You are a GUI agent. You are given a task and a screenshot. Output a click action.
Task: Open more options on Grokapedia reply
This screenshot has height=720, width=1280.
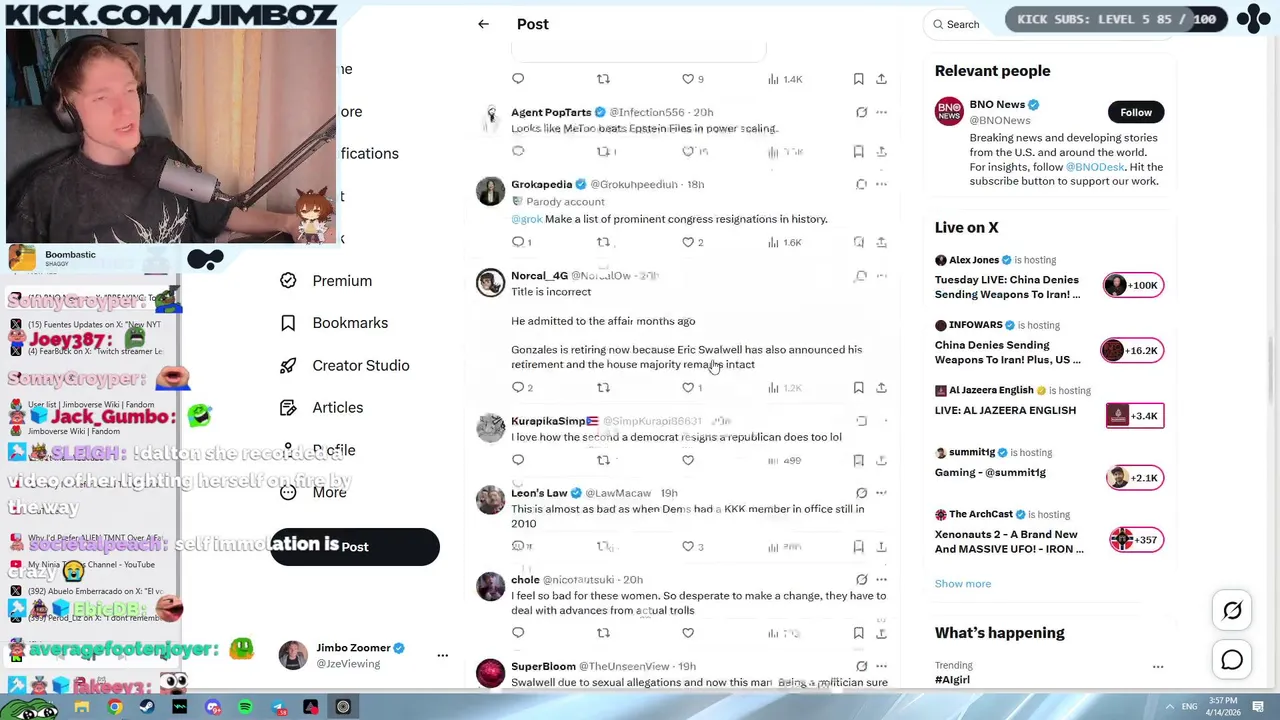coord(881,184)
